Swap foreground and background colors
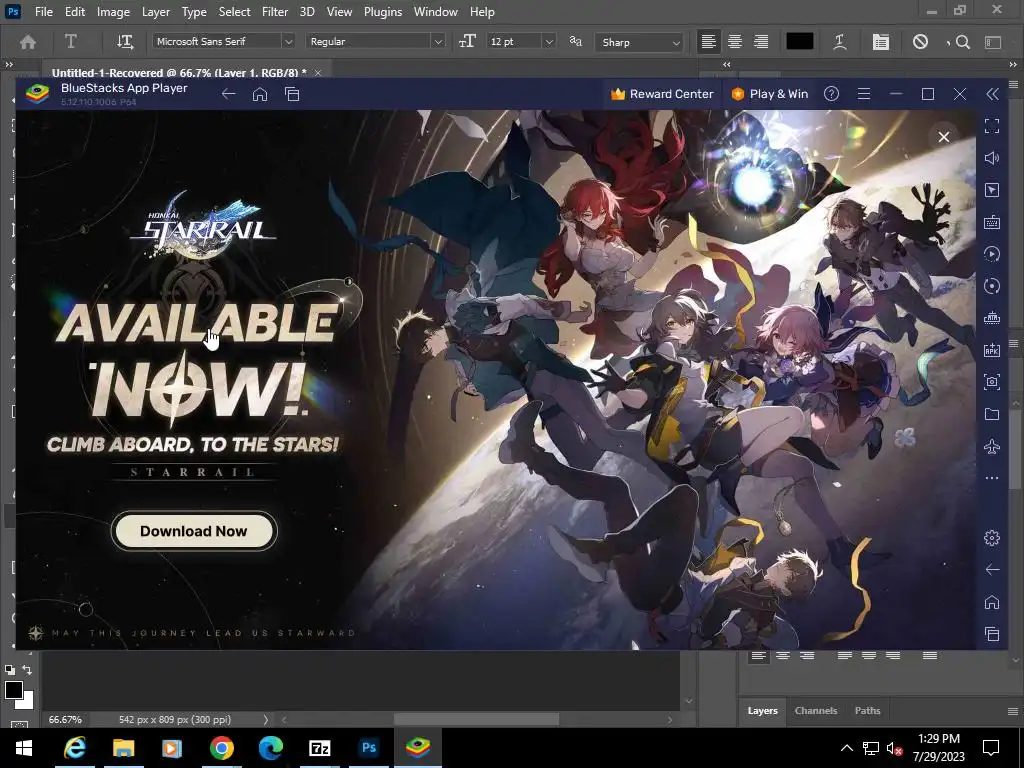The image size is (1024, 768). click(27, 670)
